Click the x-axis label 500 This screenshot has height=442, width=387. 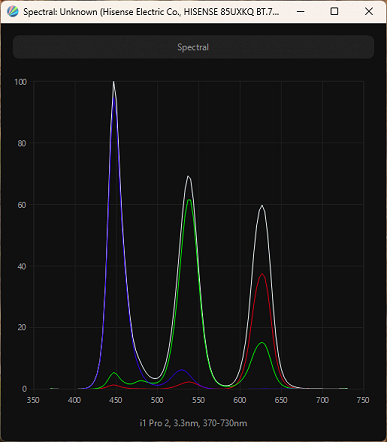click(157, 400)
